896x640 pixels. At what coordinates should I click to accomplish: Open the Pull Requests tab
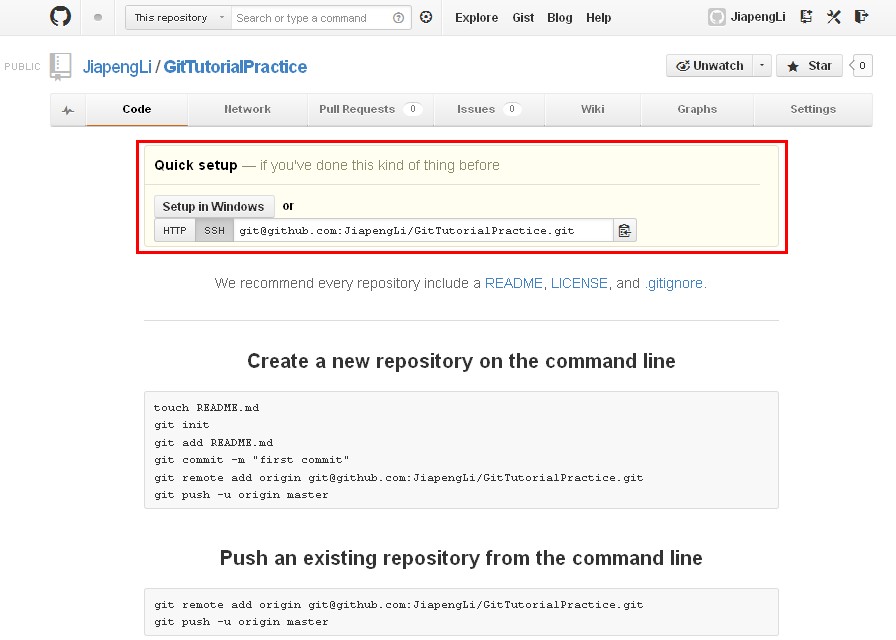pyautogui.click(x=370, y=109)
